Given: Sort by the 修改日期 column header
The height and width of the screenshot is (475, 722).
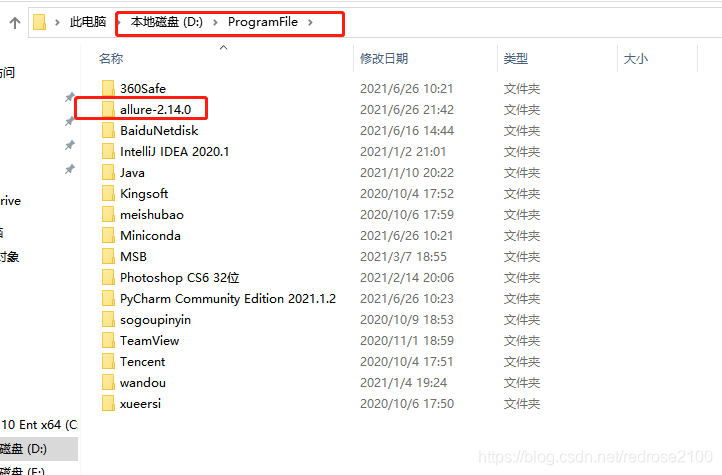Looking at the screenshot, I should pos(384,58).
